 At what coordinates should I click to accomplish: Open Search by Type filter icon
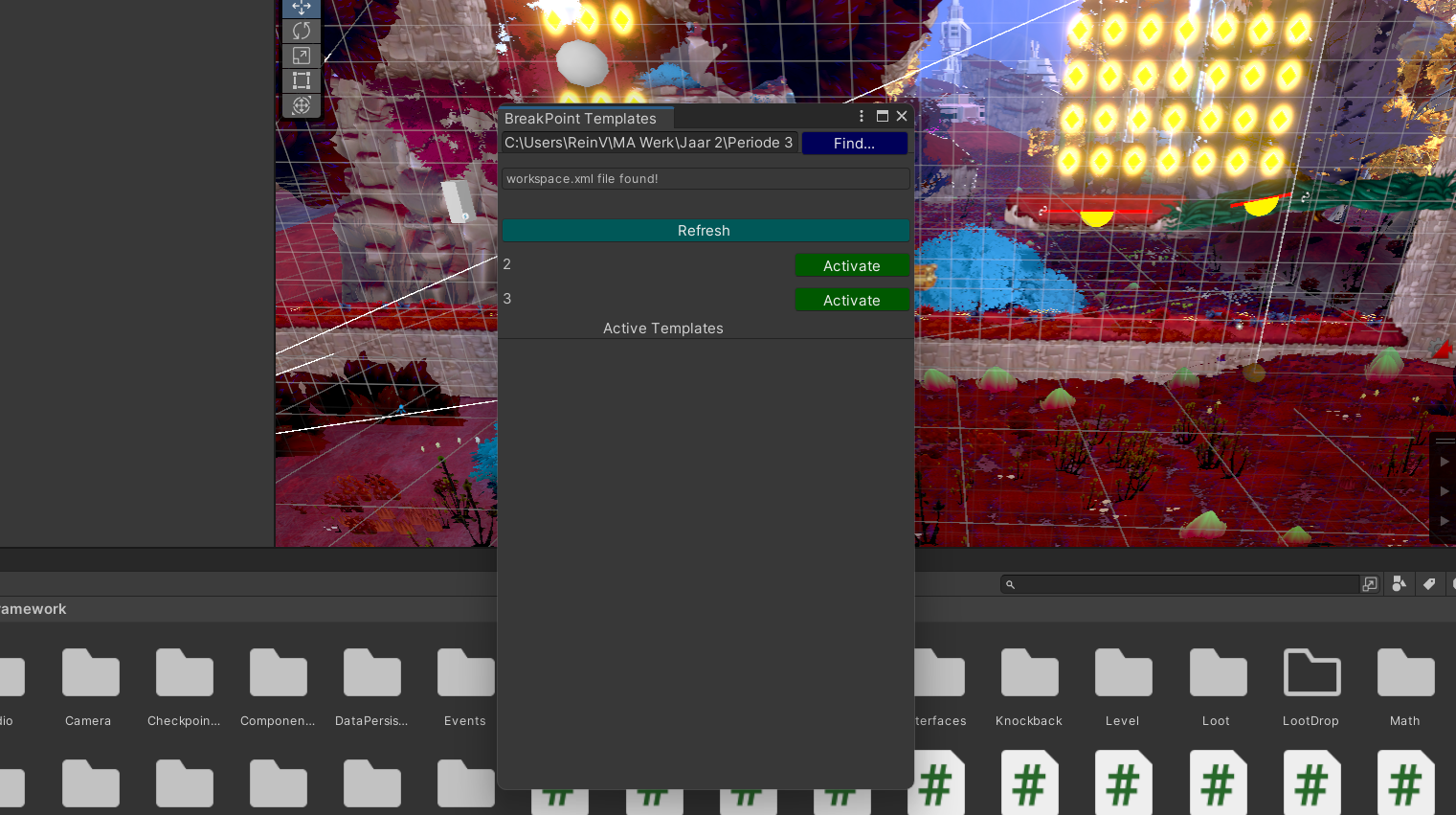[x=1399, y=584]
